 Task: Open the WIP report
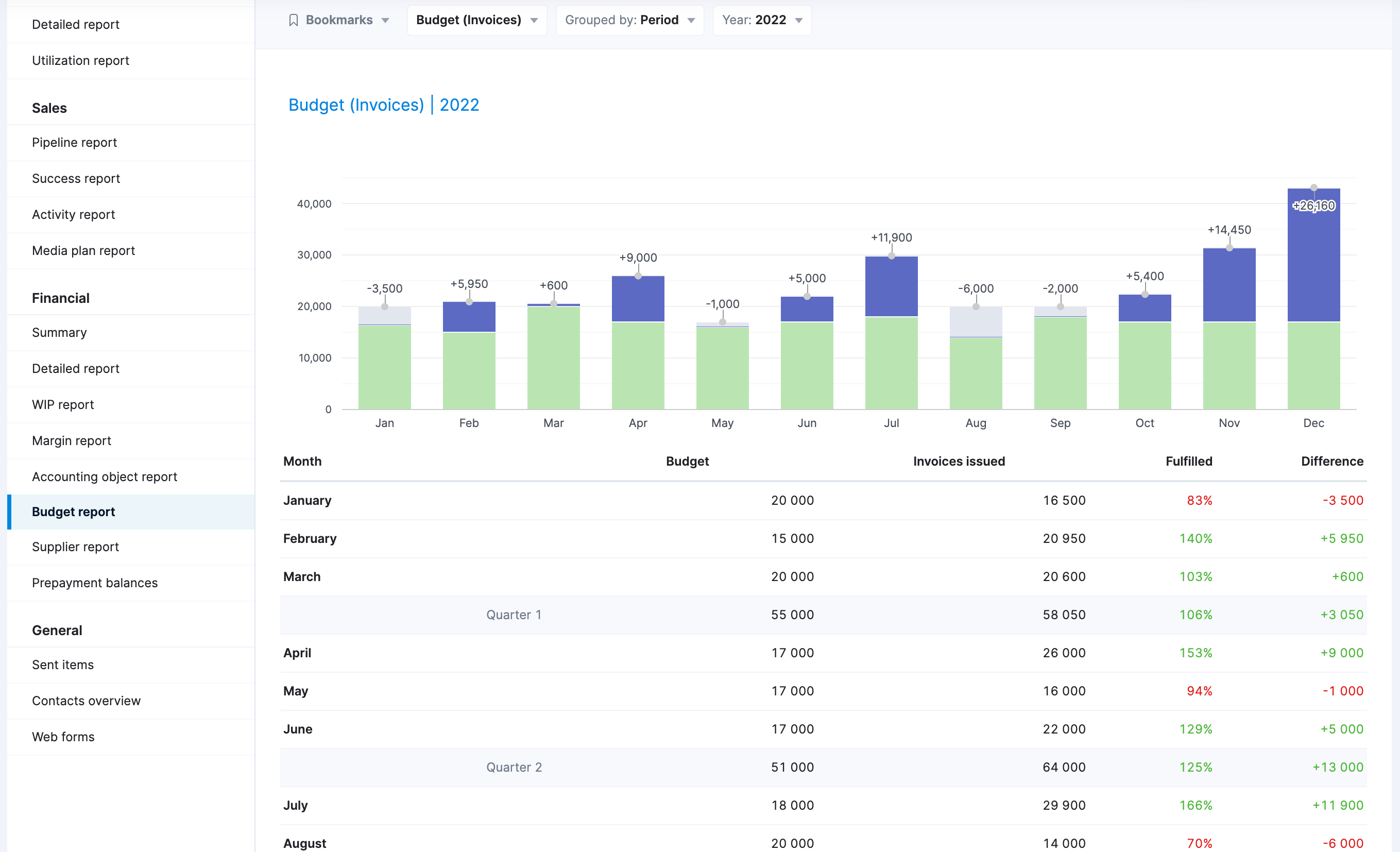[62, 404]
